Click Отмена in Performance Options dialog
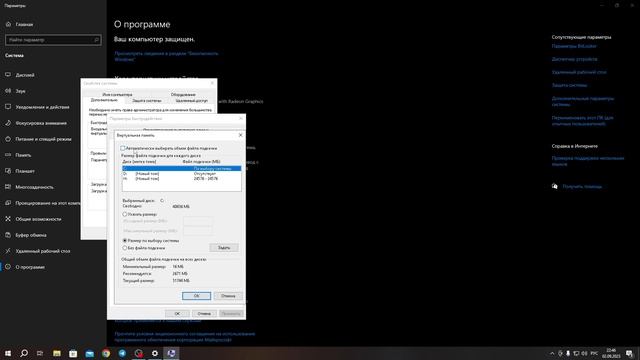The height and width of the screenshot is (360, 640). [x=204, y=313]
